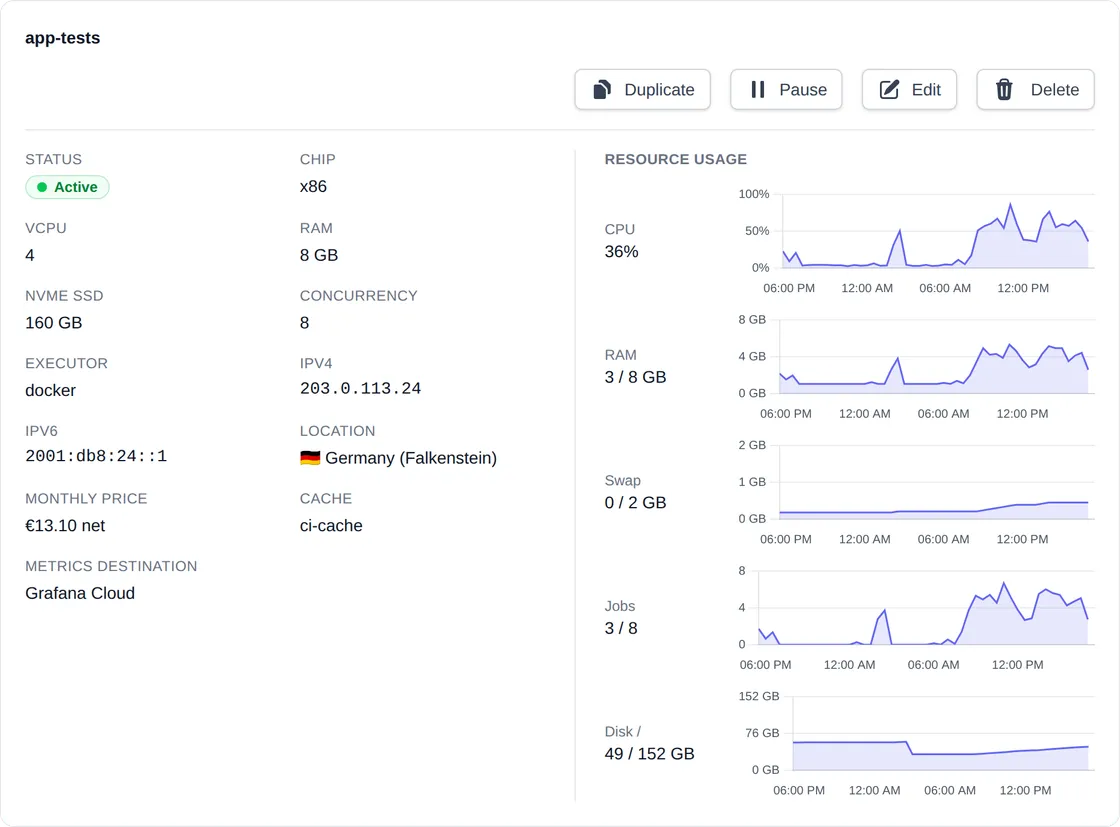The image size is (1120, 827).
Task: Click the German flag icon
Action: (x=310, y=458)
